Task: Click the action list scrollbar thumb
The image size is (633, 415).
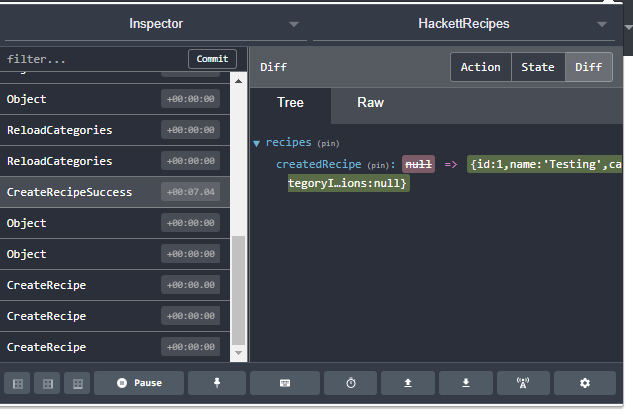Action: 239,291
